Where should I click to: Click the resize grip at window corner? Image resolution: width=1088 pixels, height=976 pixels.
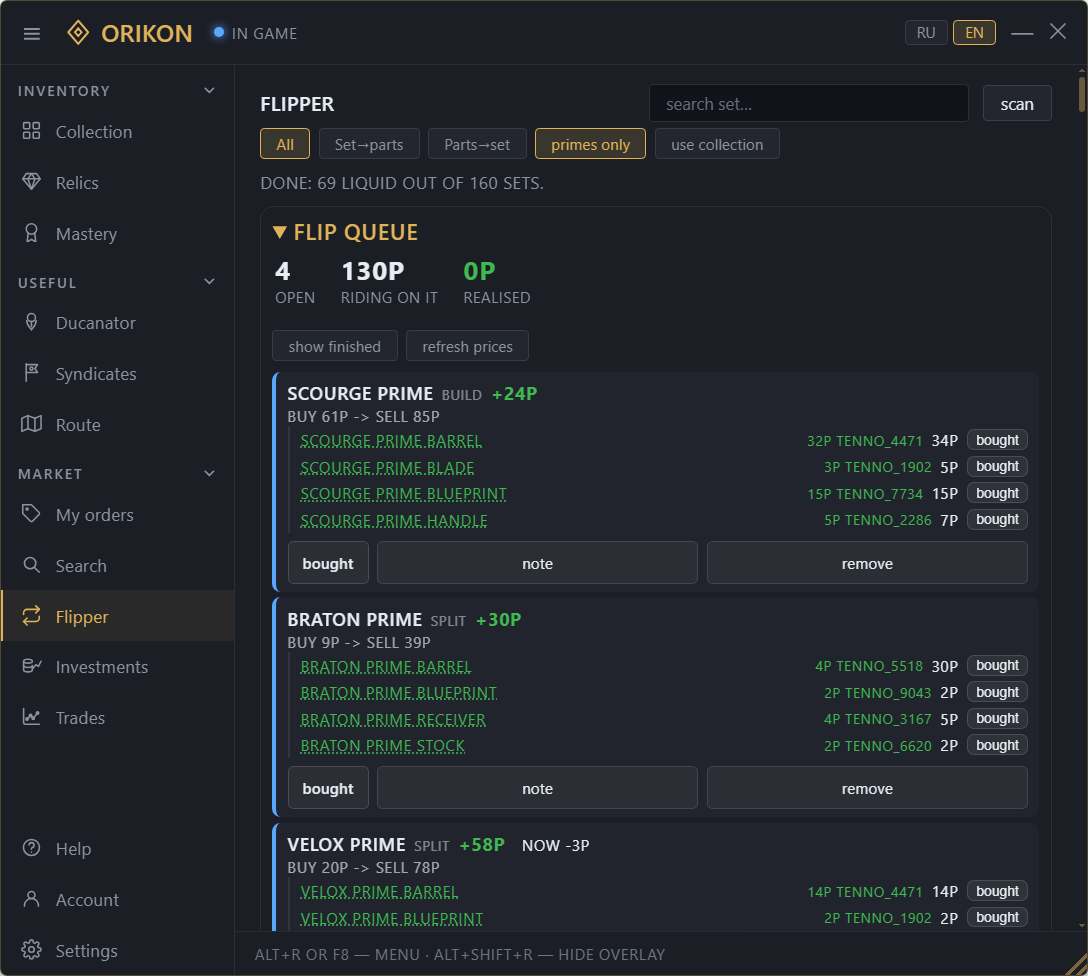[1076, 965]
